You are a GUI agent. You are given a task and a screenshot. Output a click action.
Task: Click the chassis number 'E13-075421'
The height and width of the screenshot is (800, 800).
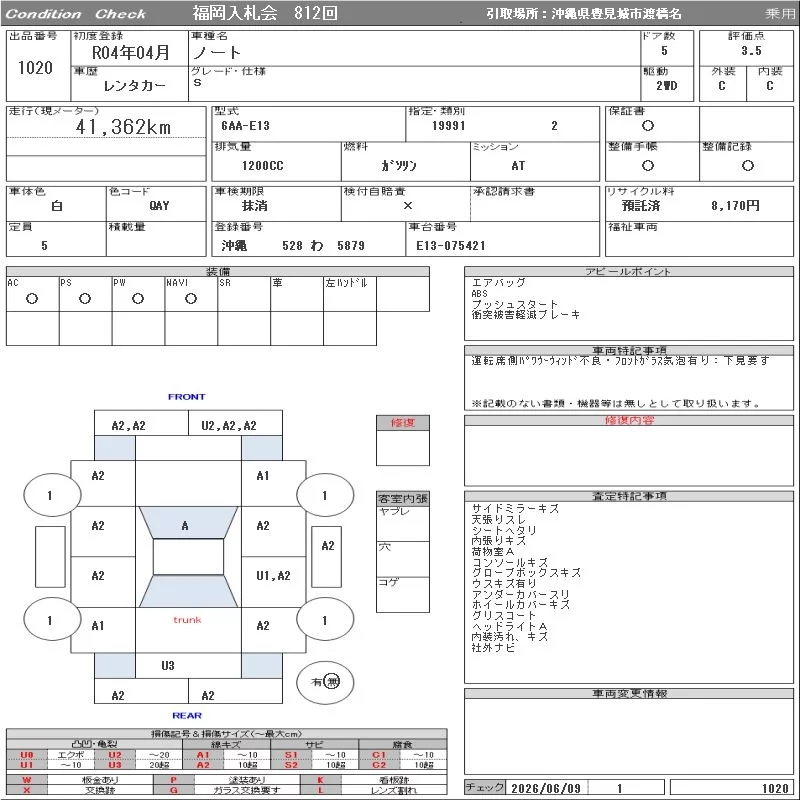[451, 246]
